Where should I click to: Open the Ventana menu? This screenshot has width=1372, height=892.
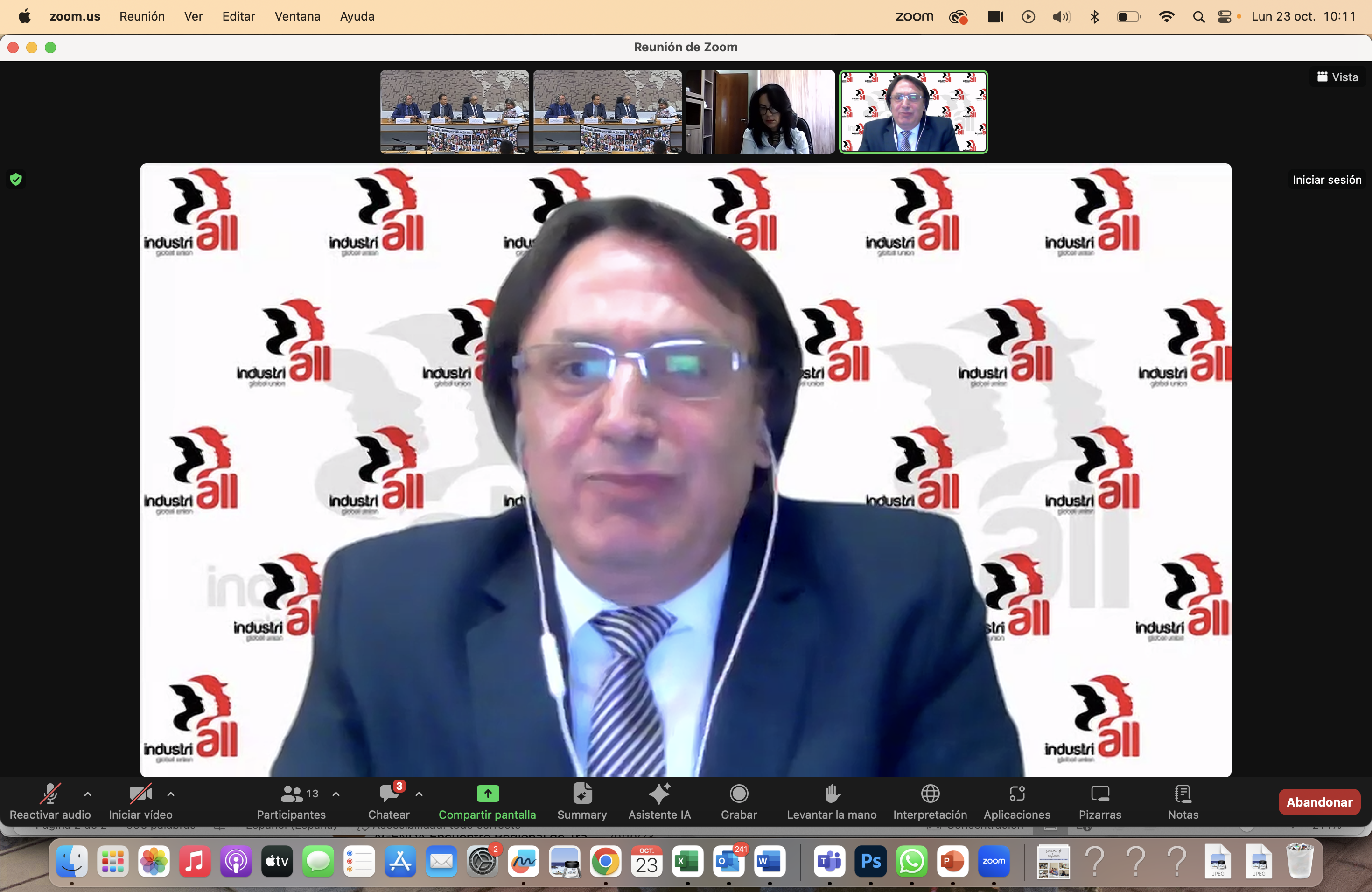[x=297, y=16]
